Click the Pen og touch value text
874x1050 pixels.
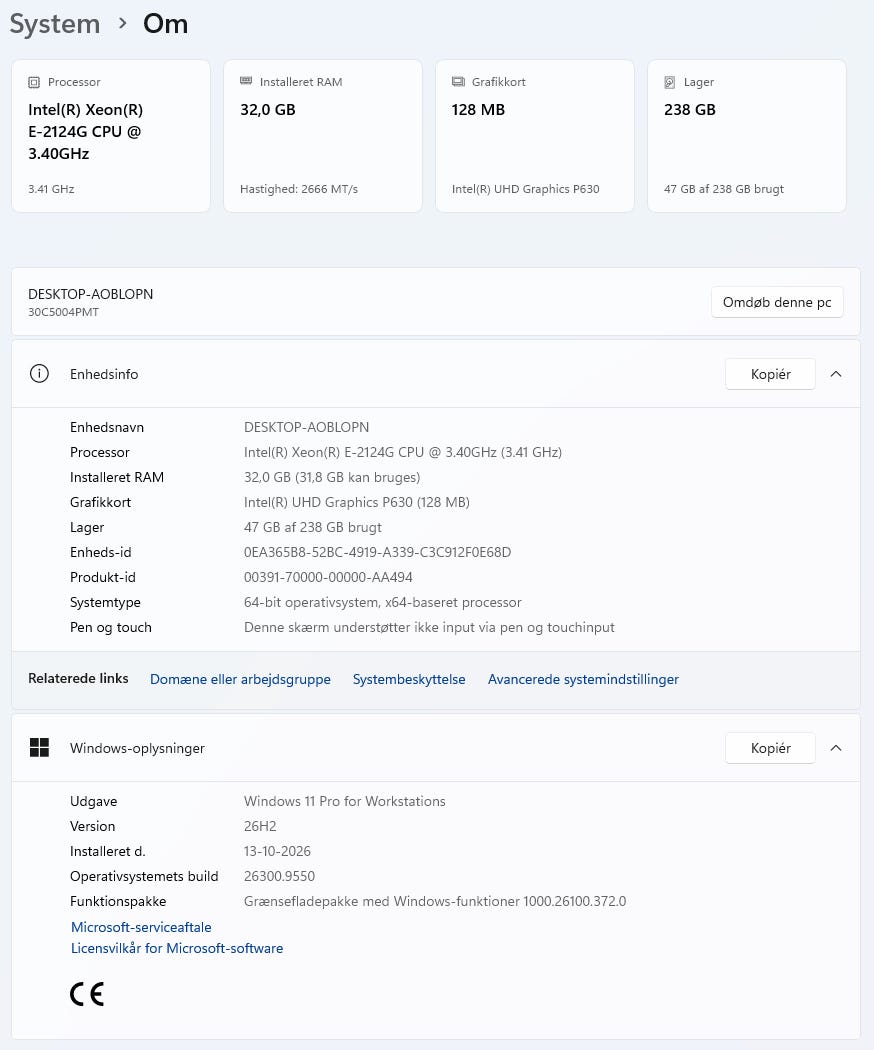click(x=429, y=627)
